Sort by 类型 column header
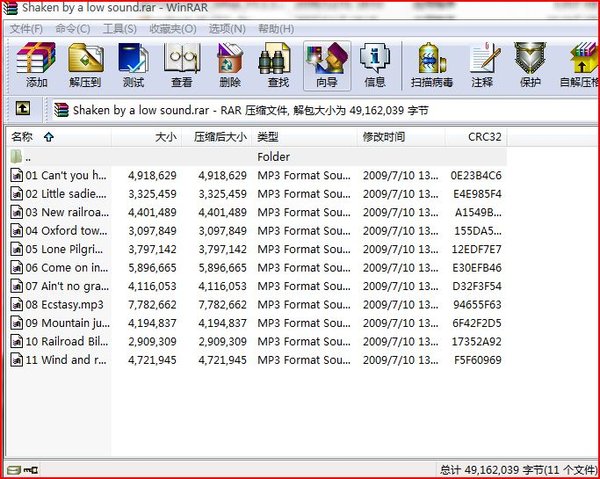Screen dimensions: 600x479 pyautogui.click(x=305, y=137)
